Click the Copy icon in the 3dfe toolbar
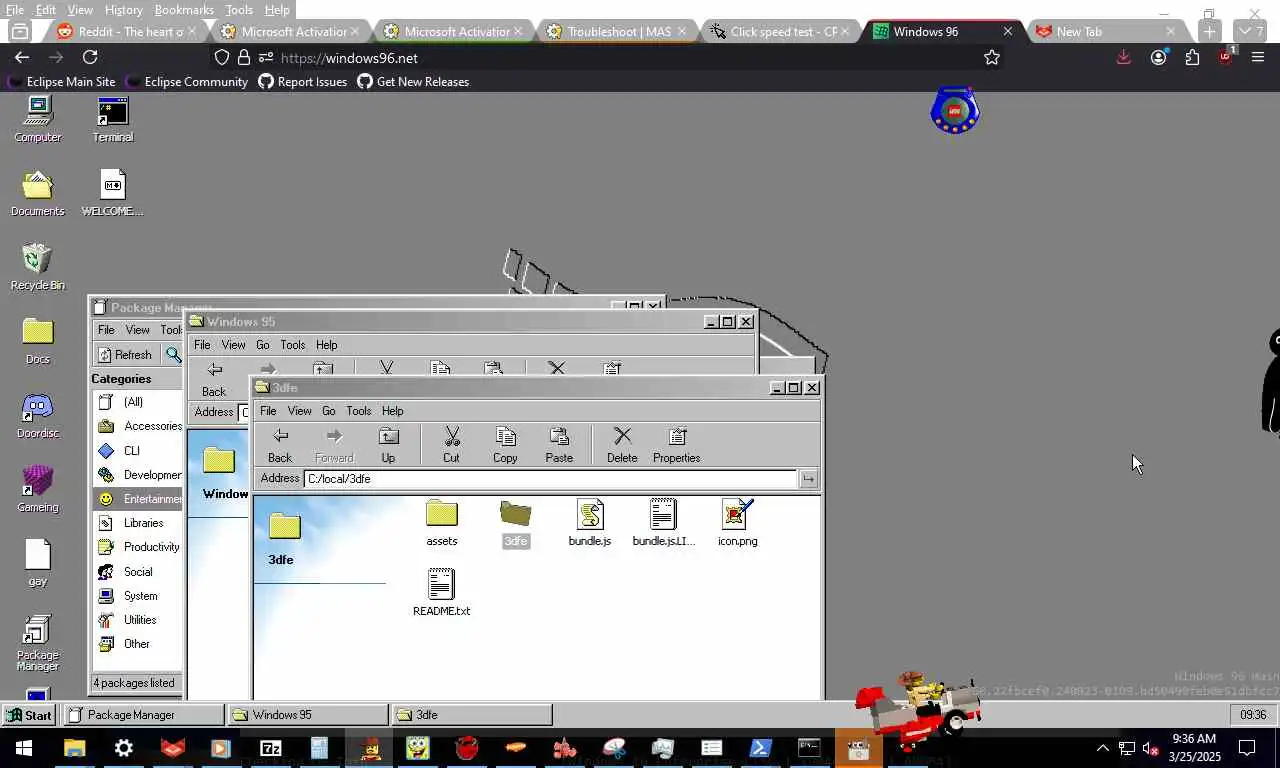This screenshot has width=1280, height=768. coord(505,445)
